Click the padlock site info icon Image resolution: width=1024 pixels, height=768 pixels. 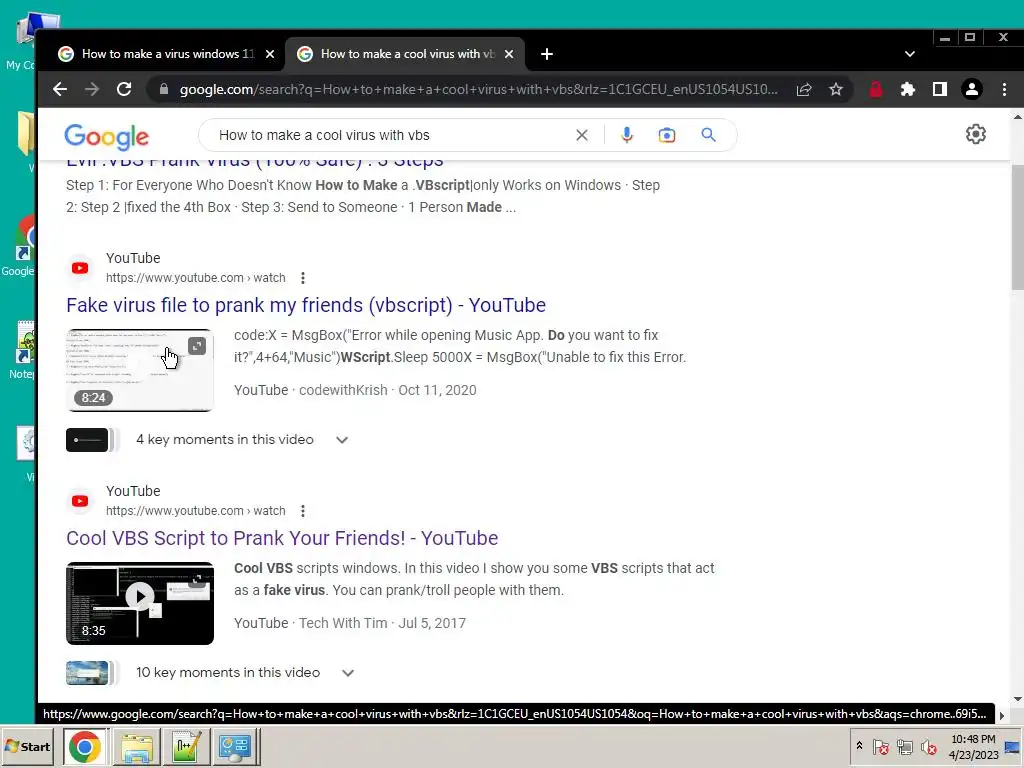(x=164, y=89)
